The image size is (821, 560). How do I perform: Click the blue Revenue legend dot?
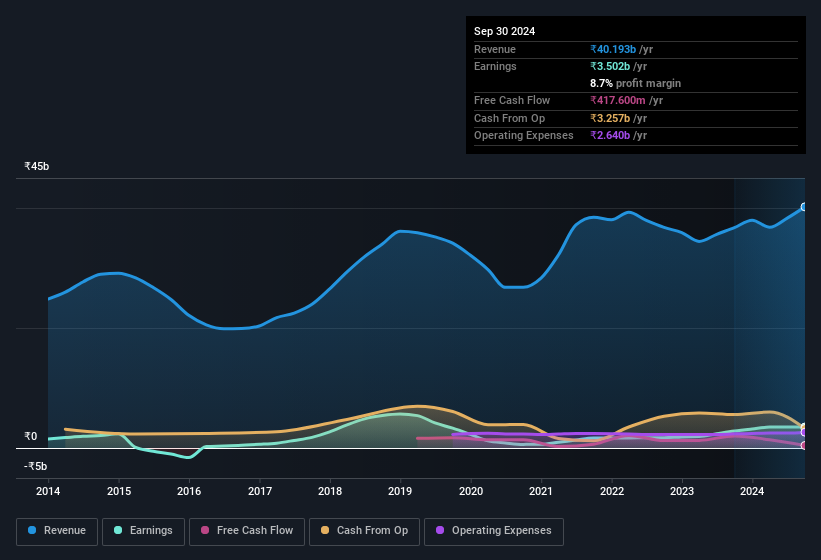tap(32, 531)
